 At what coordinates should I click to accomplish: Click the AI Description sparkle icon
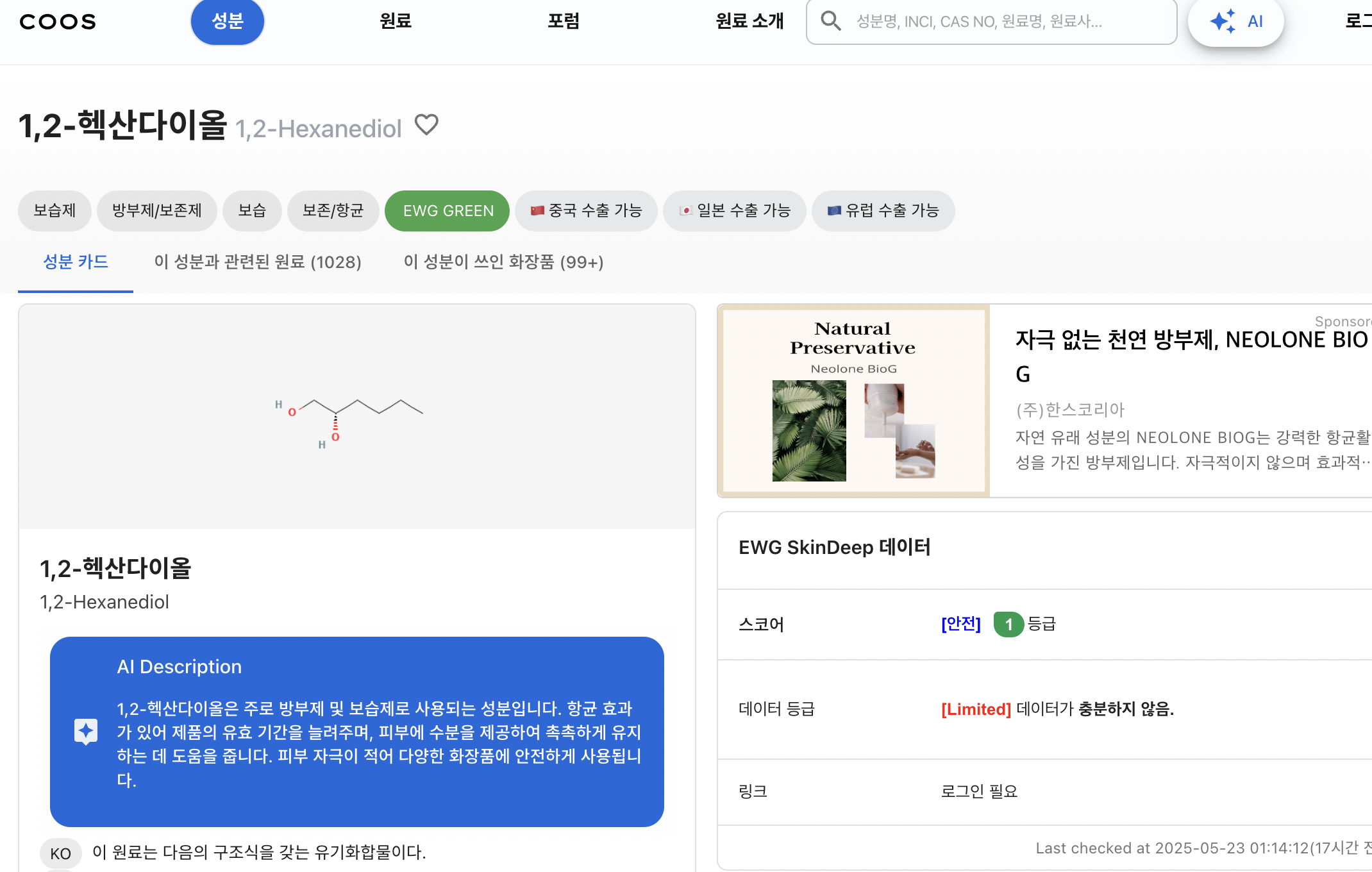point(86,731)
